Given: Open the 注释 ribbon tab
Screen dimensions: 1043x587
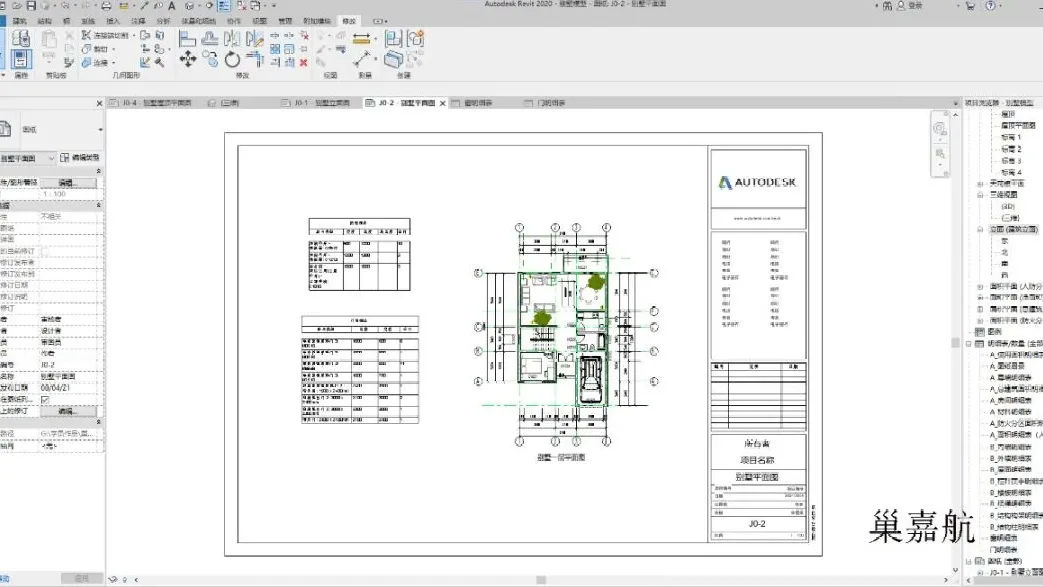Looking at the screenshot, I should (x=138, y=20).
